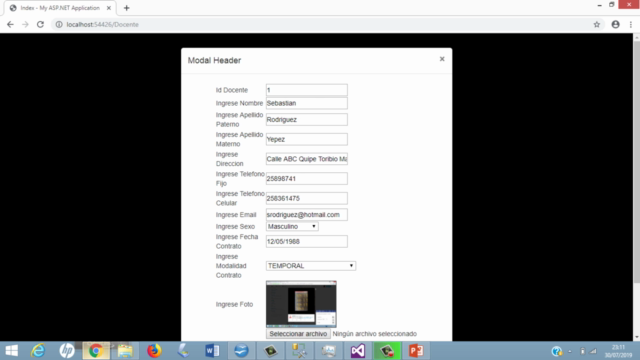The height and width of the screenshot is (360, 640).
Task: Close the Modal Header dialog
Action: [x=442, y=59]
